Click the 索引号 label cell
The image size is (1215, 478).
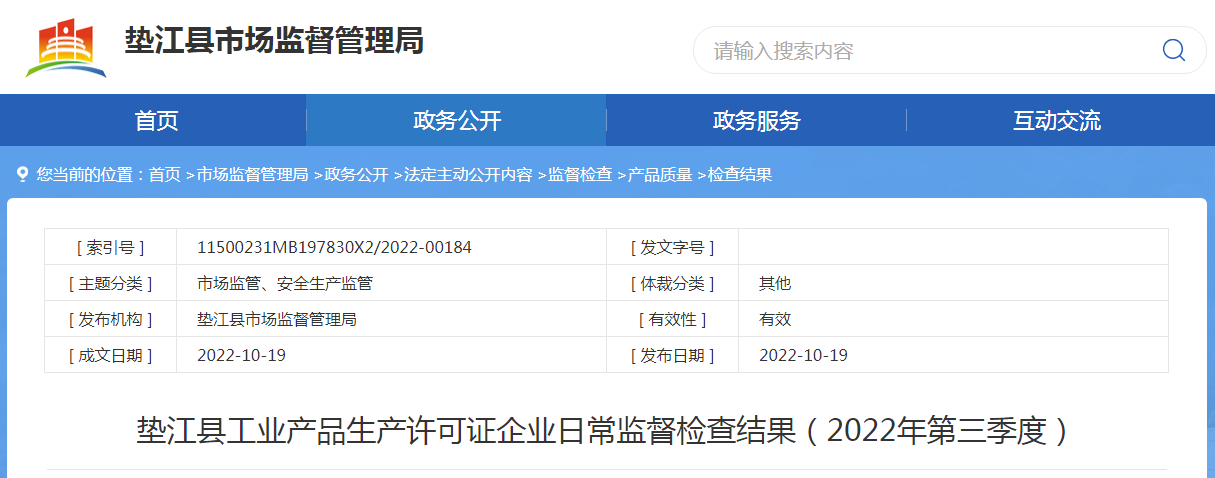point(110,247)
